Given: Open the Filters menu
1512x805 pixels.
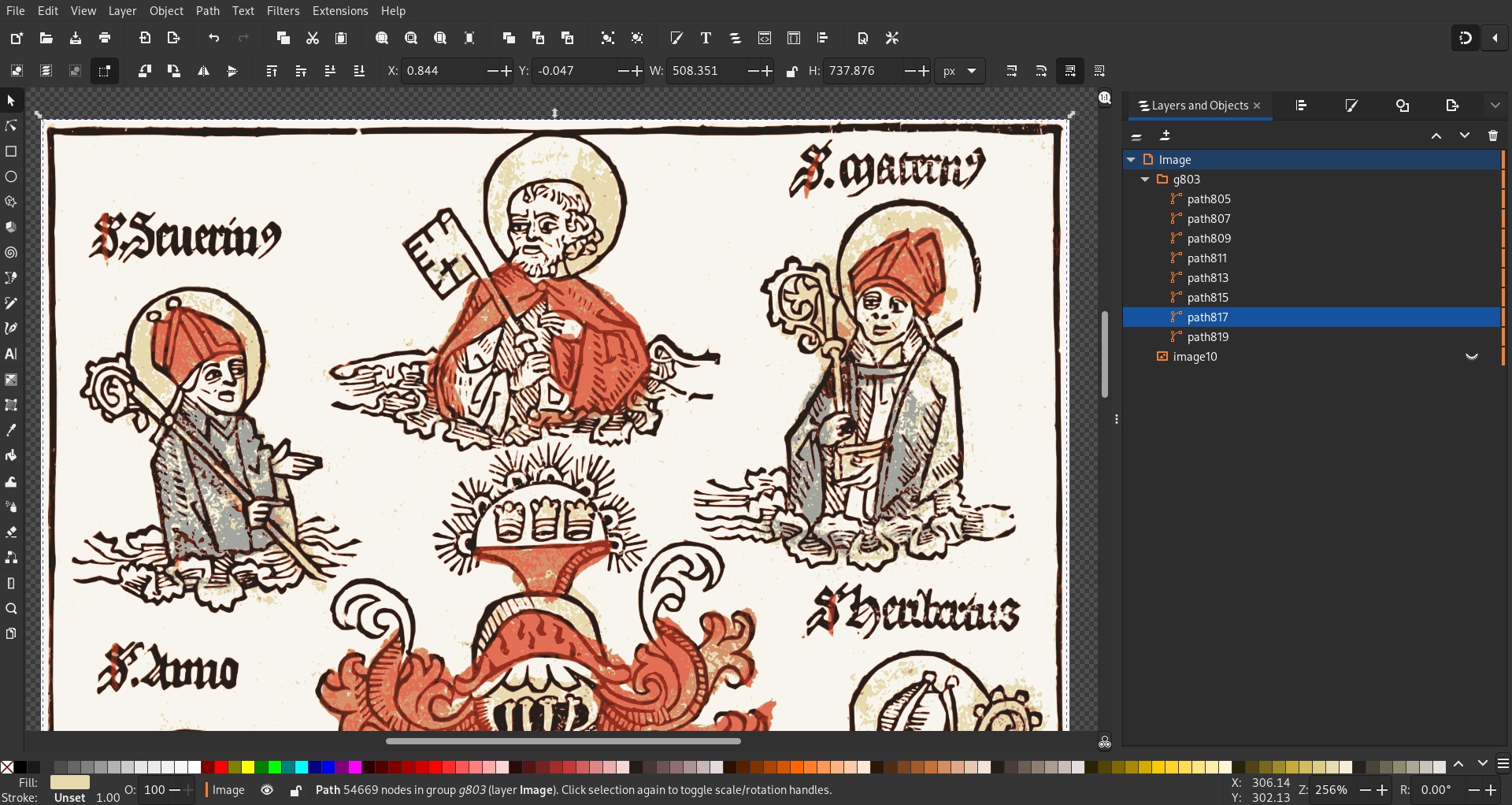Looking at the screenshot, I should 283,11.
